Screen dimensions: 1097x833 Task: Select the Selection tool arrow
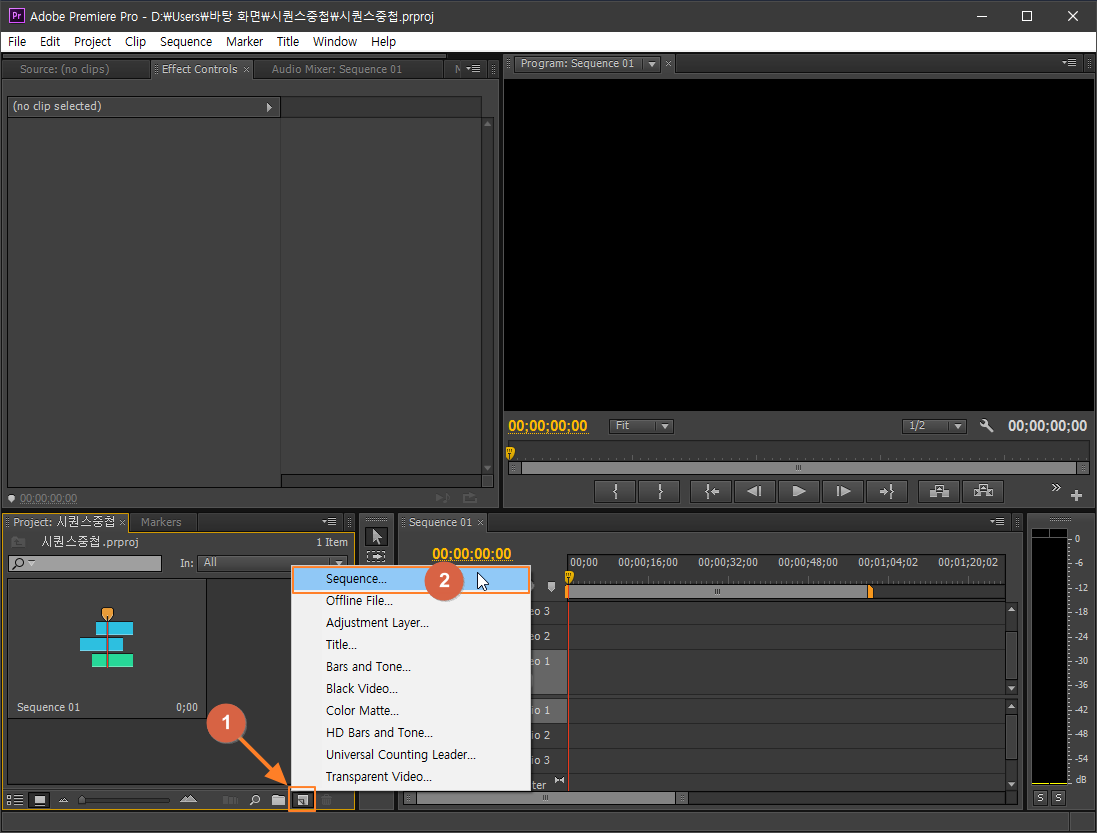[376, 537]
